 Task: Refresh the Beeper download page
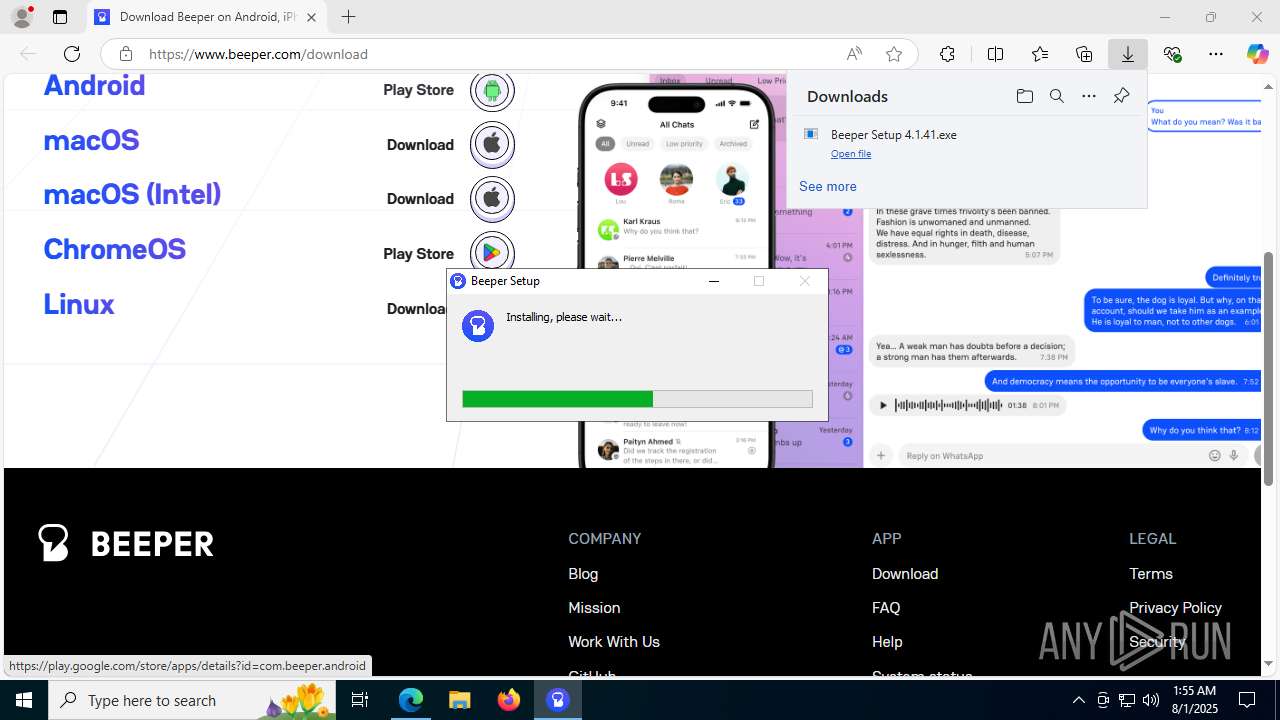tap(72, 54)
